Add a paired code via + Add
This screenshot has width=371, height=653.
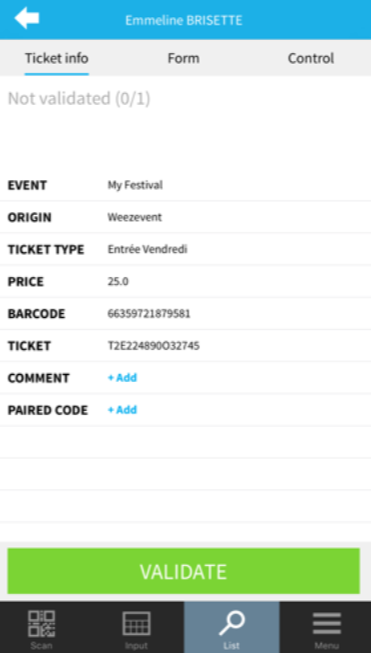pyautogui.click(x=122, y=410)
